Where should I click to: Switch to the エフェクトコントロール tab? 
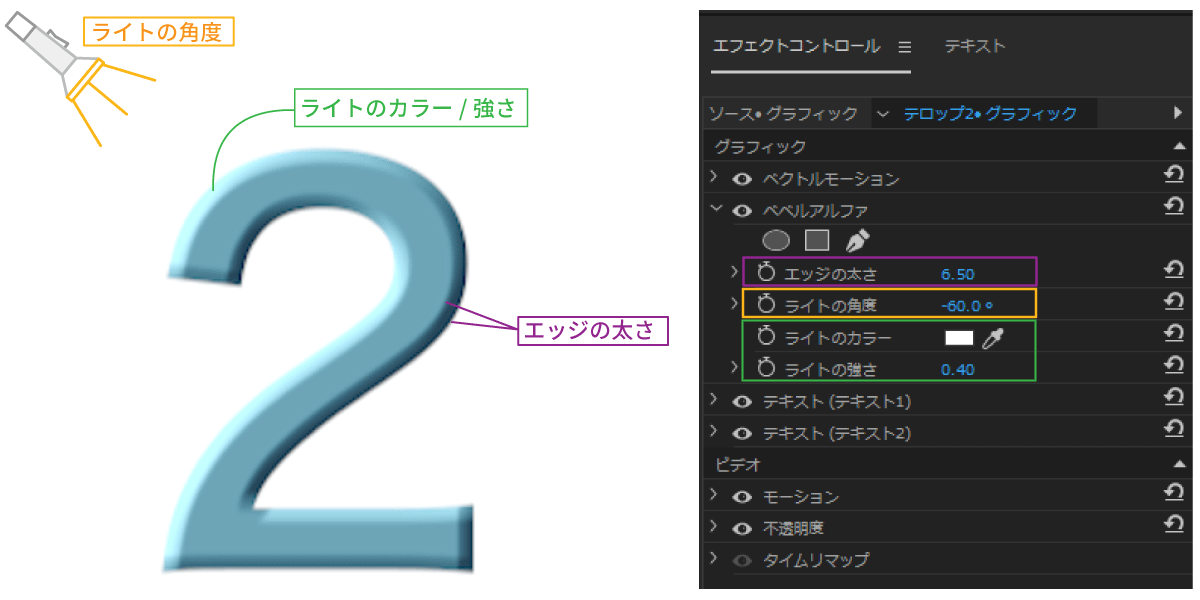tap(796, 46)
